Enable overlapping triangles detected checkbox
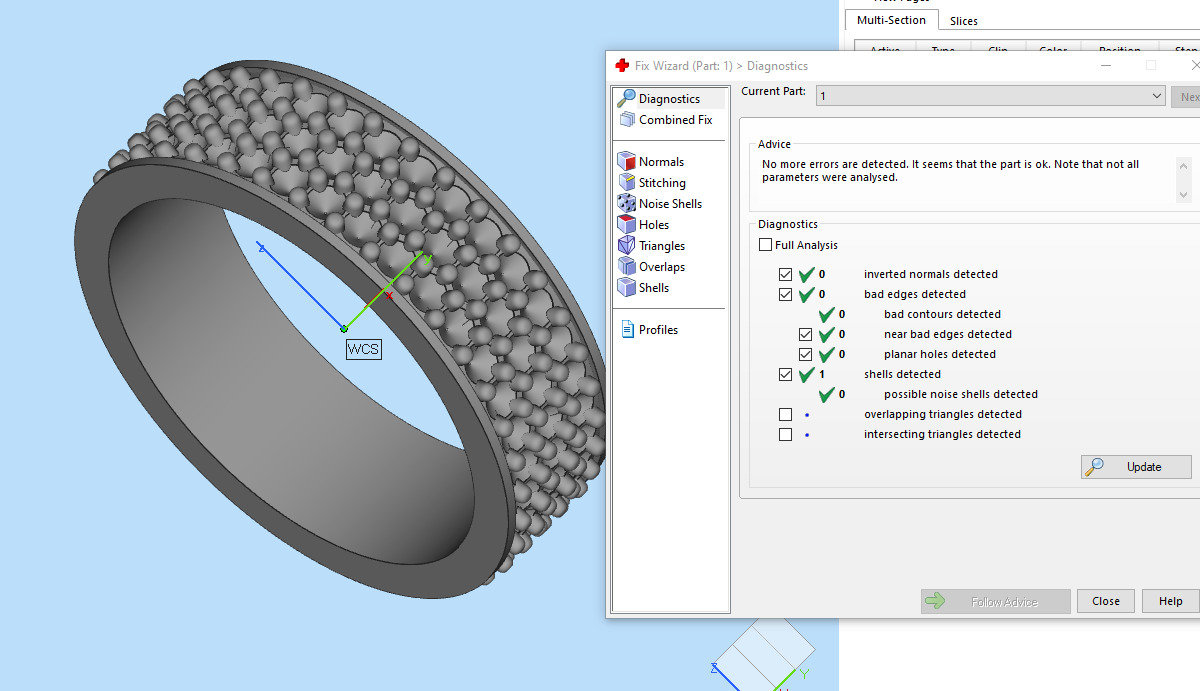Viewport: 1200px width, 691px height. [785, 414]
